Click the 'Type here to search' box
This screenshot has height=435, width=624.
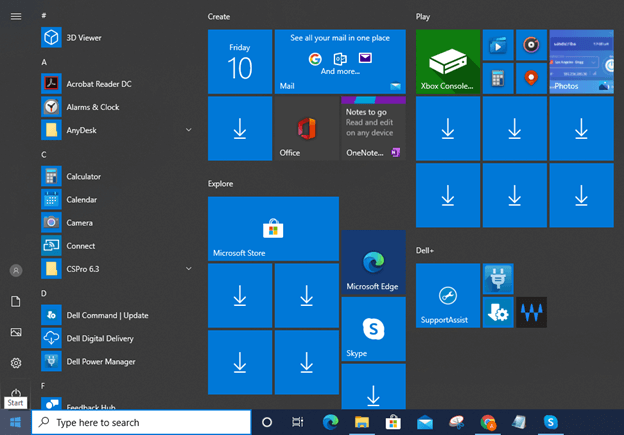tap(141, 422)
